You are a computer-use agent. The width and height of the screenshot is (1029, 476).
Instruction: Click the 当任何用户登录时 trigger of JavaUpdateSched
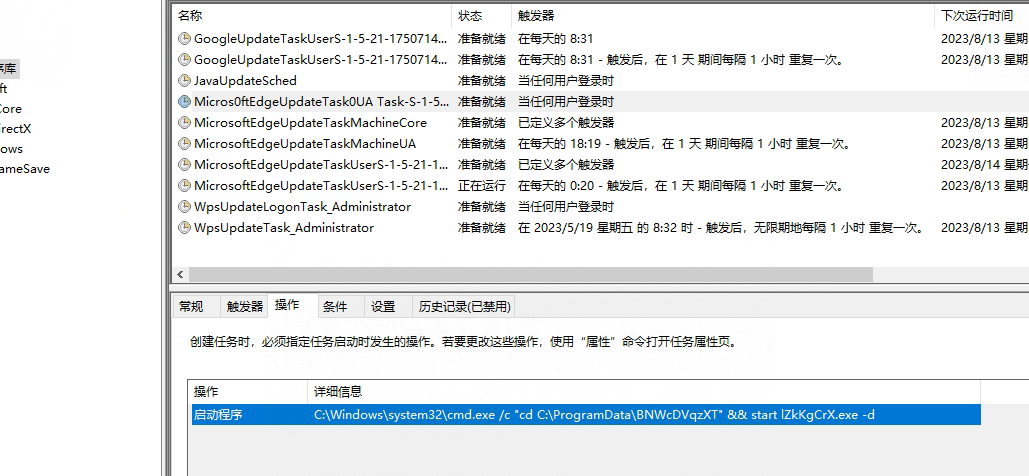coord(566,81)
